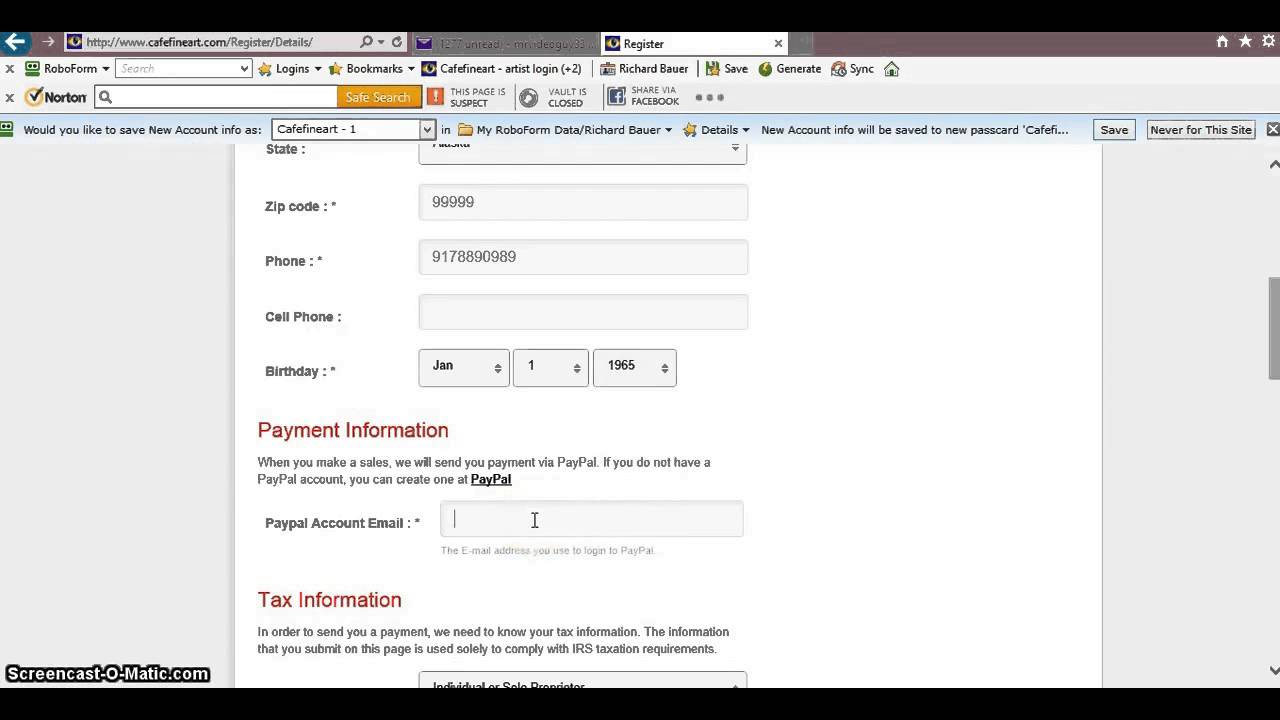Click the Tax Information heading
The height and width of the screenshot is (720, 1280).
coord(329,600)
